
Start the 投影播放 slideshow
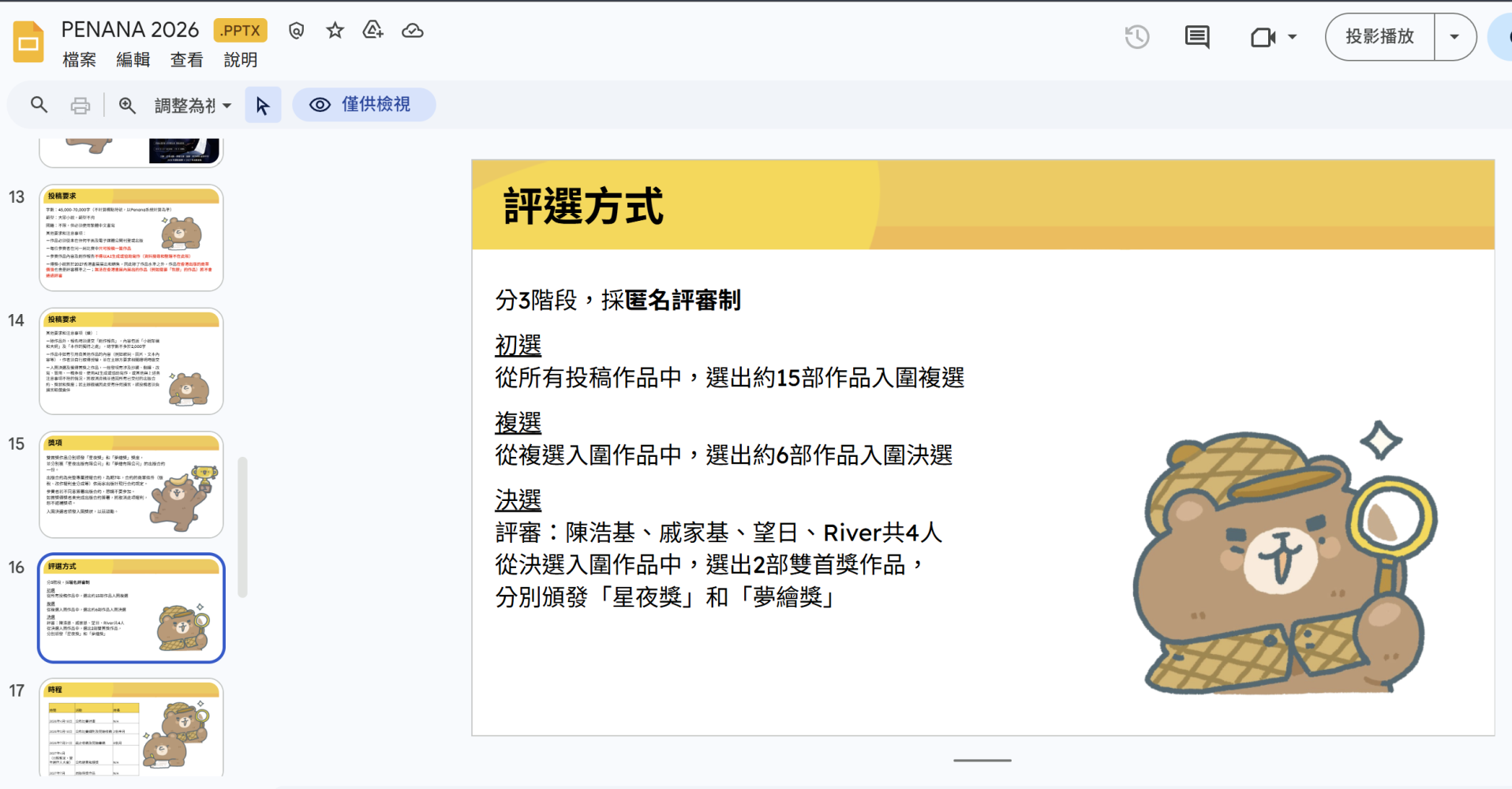tap(1379, 36)
